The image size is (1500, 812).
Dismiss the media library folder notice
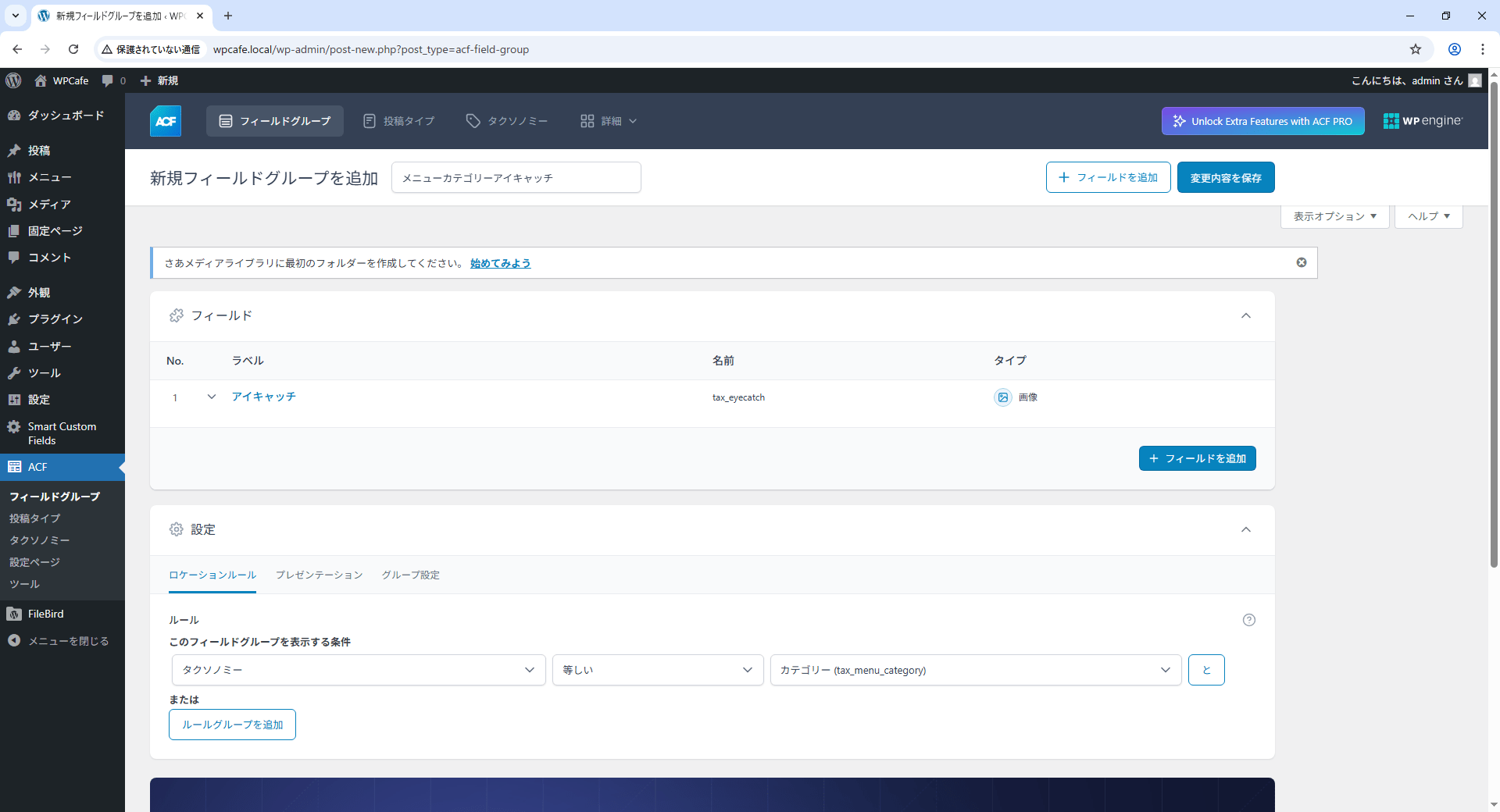(1302, 262)
